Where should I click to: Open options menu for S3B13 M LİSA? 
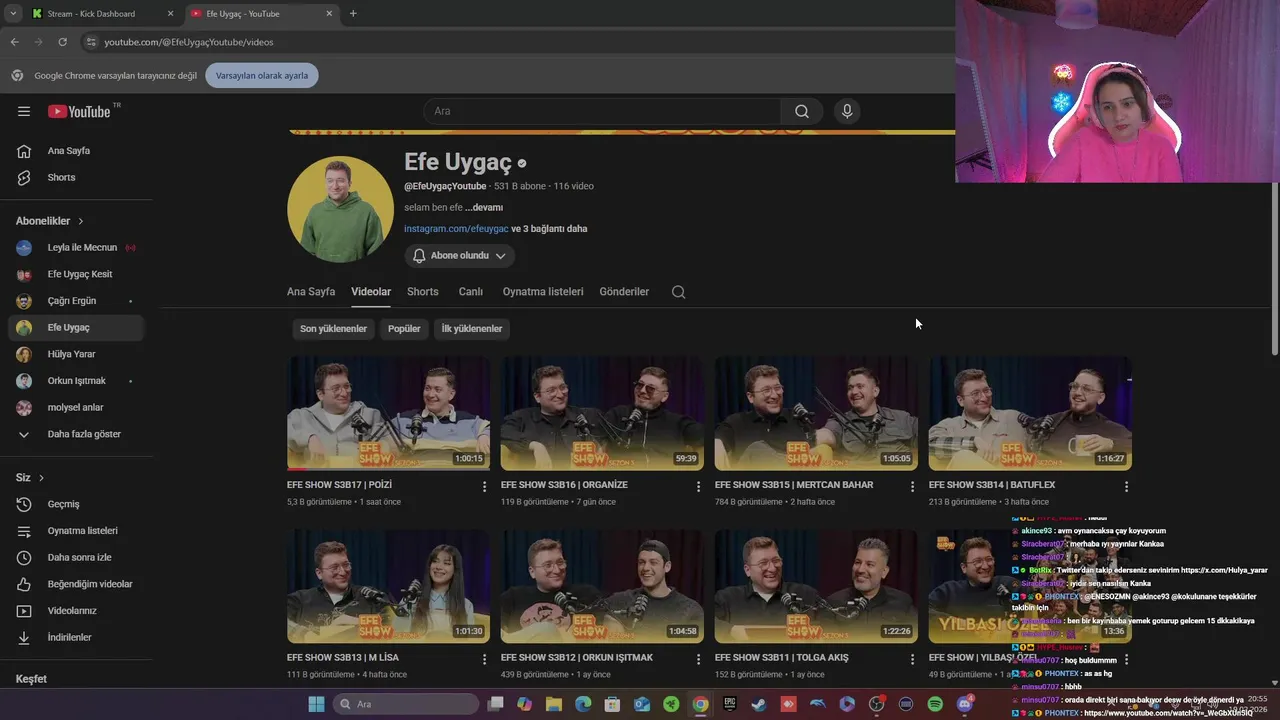pyautogui.click(x=485, y=659)
